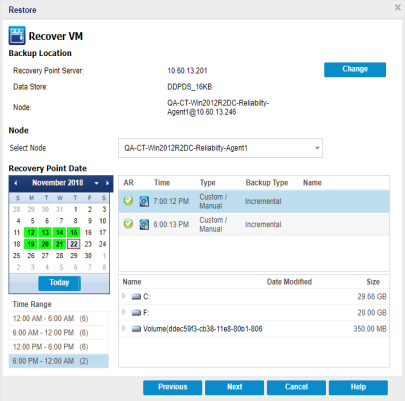Image resolution: width=405 pixels, height=401 pixels.
Task: Click the backup disk icon beside 7:00:12 PM
Action: [x=144, y=201]
